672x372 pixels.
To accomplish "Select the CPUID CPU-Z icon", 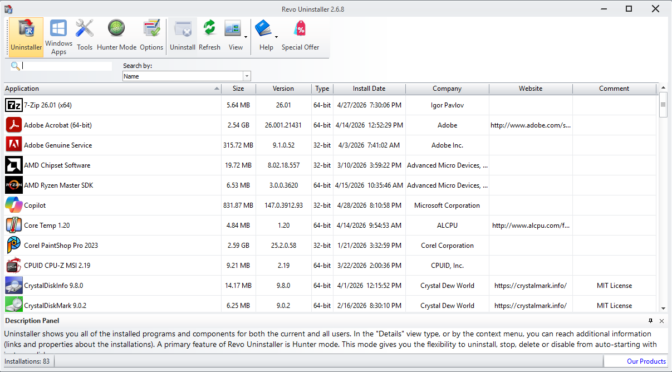I will [x=14, y=265].
